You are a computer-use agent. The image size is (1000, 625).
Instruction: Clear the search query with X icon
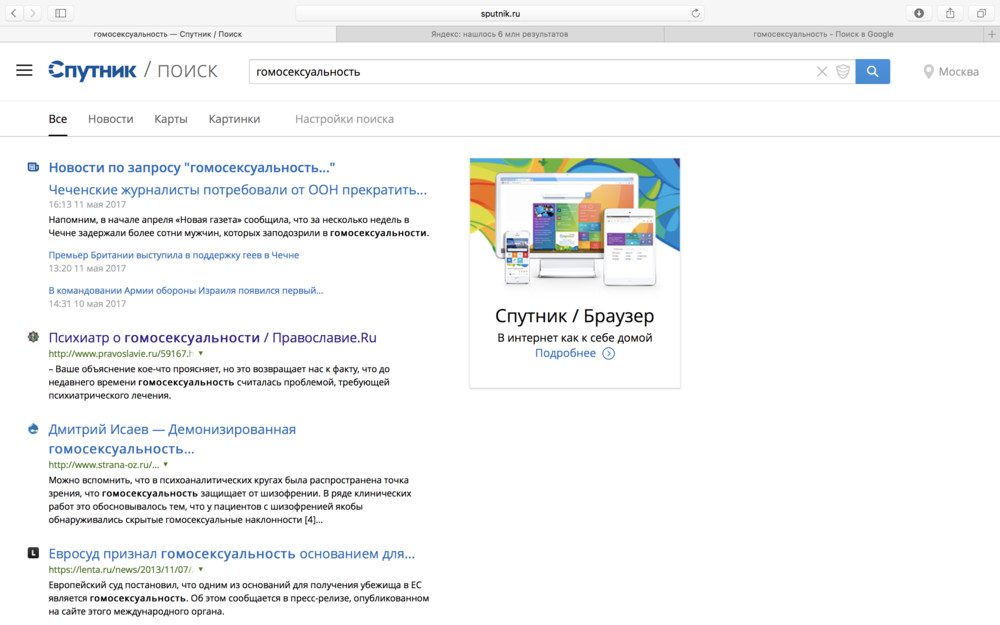coord(822,71)
